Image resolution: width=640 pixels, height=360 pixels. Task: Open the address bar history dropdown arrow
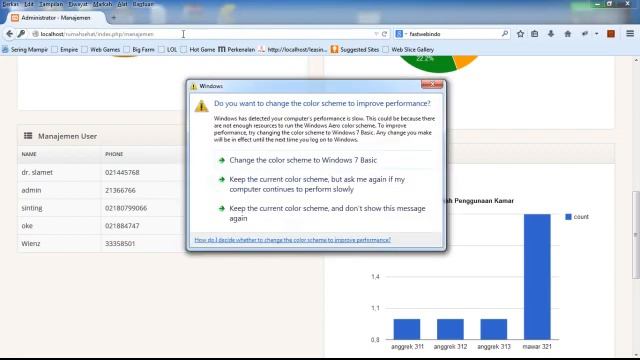(x=376, y=34)
